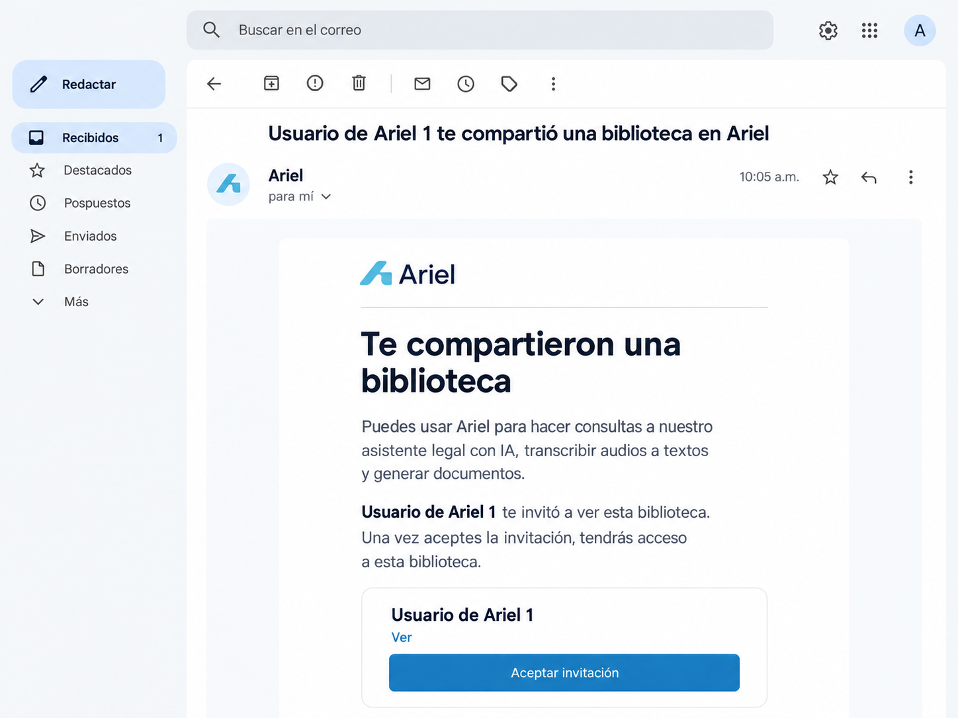The image size is (958, 718).
Task: Star this message from Ariel
Action: [830, 177]
